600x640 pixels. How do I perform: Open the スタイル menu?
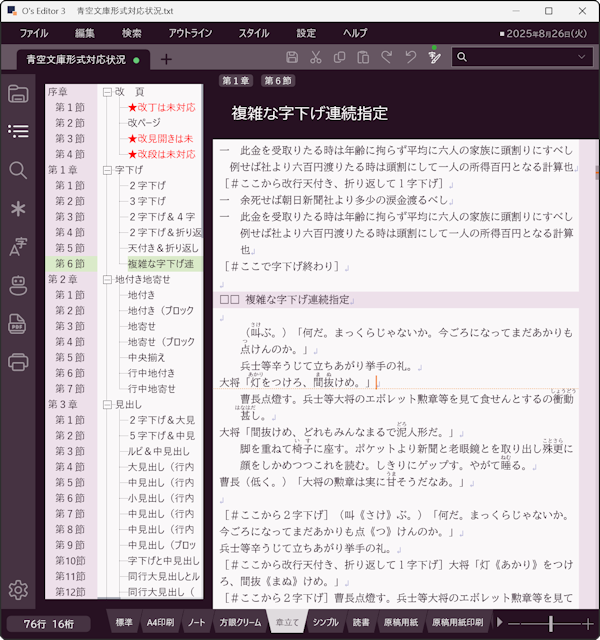coord(253,33)
